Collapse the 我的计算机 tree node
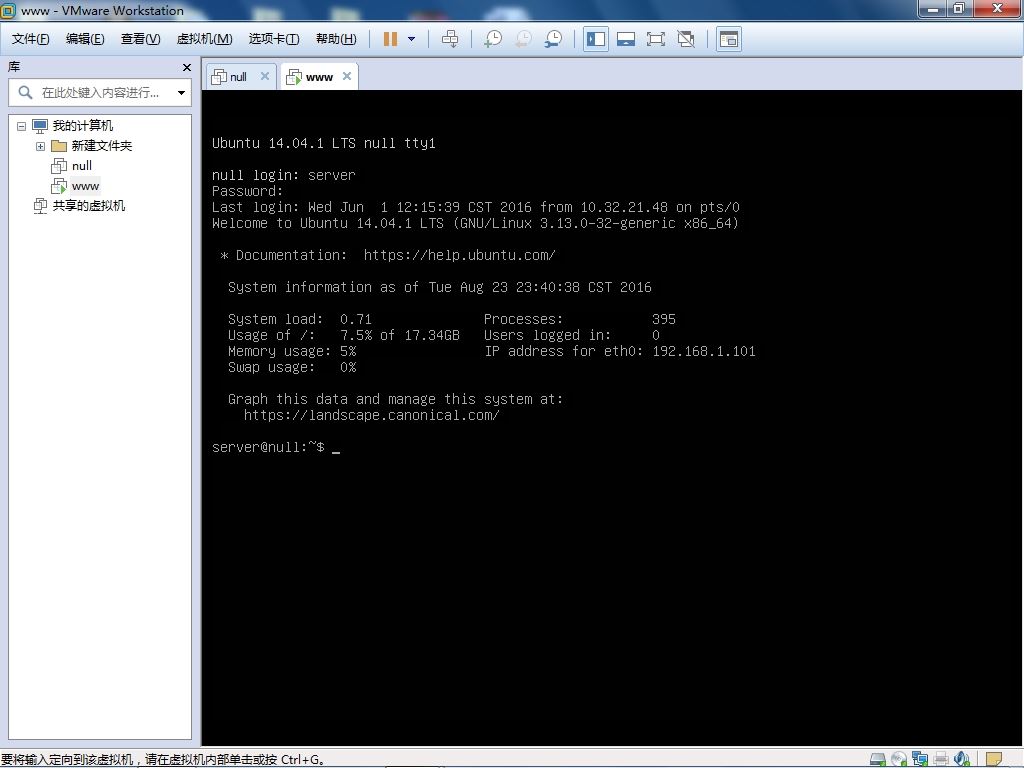Screen dimensions: 1024x768 coord(22,126)
